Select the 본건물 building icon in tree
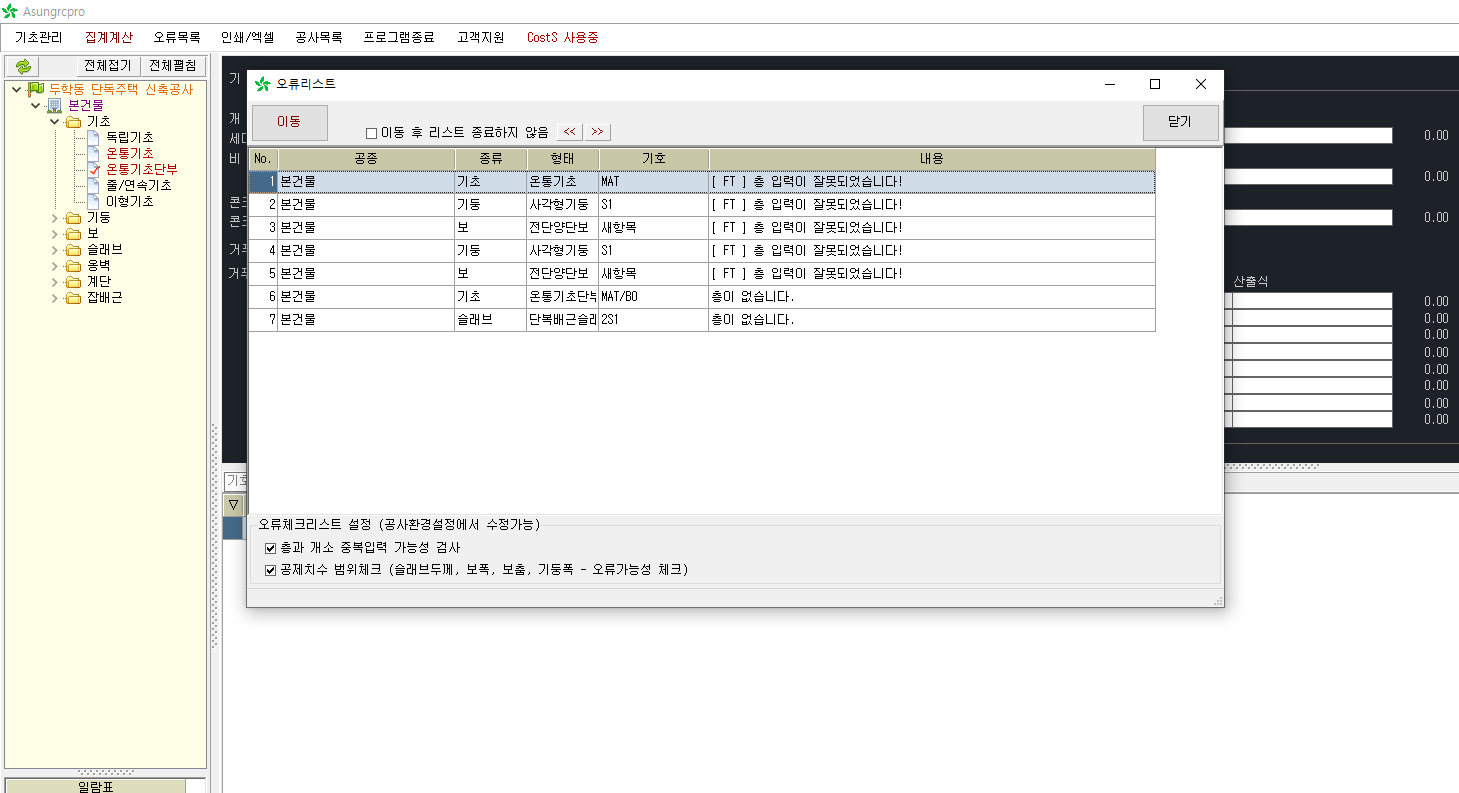The image size is (1459, 793). pyautogui.click(x=55, y=105)
